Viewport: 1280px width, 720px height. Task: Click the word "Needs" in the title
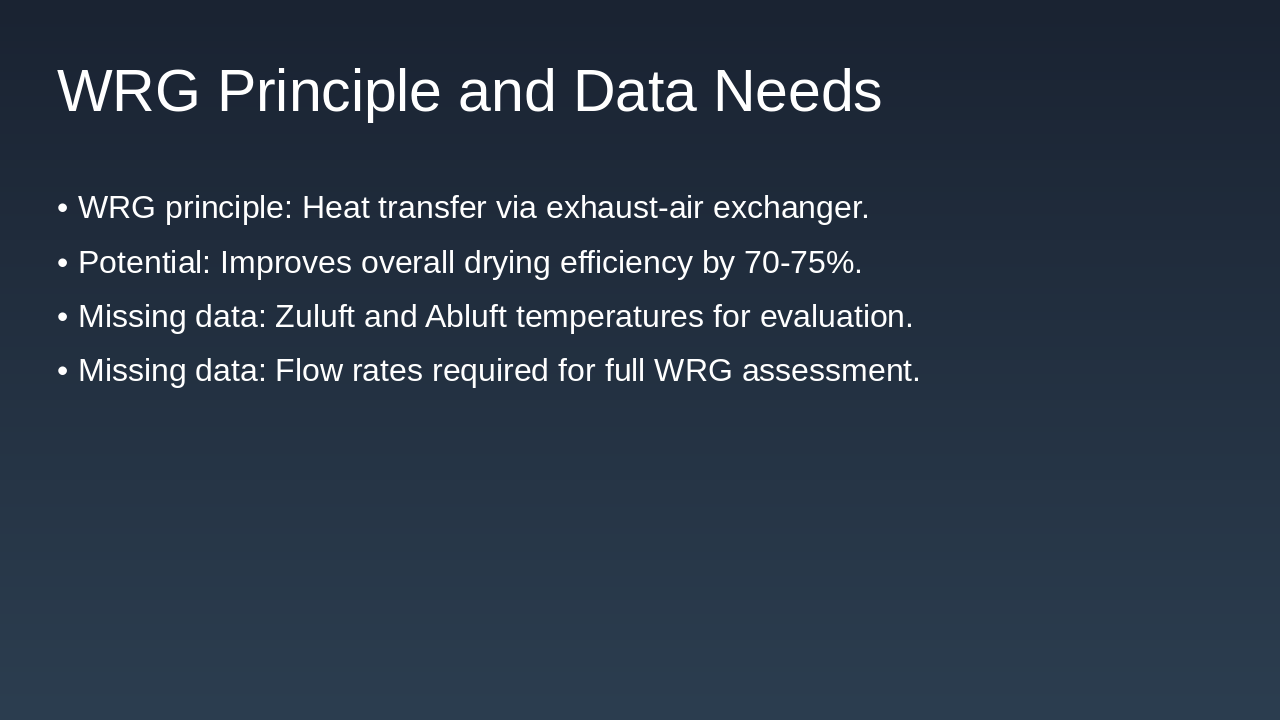[797, 91]
